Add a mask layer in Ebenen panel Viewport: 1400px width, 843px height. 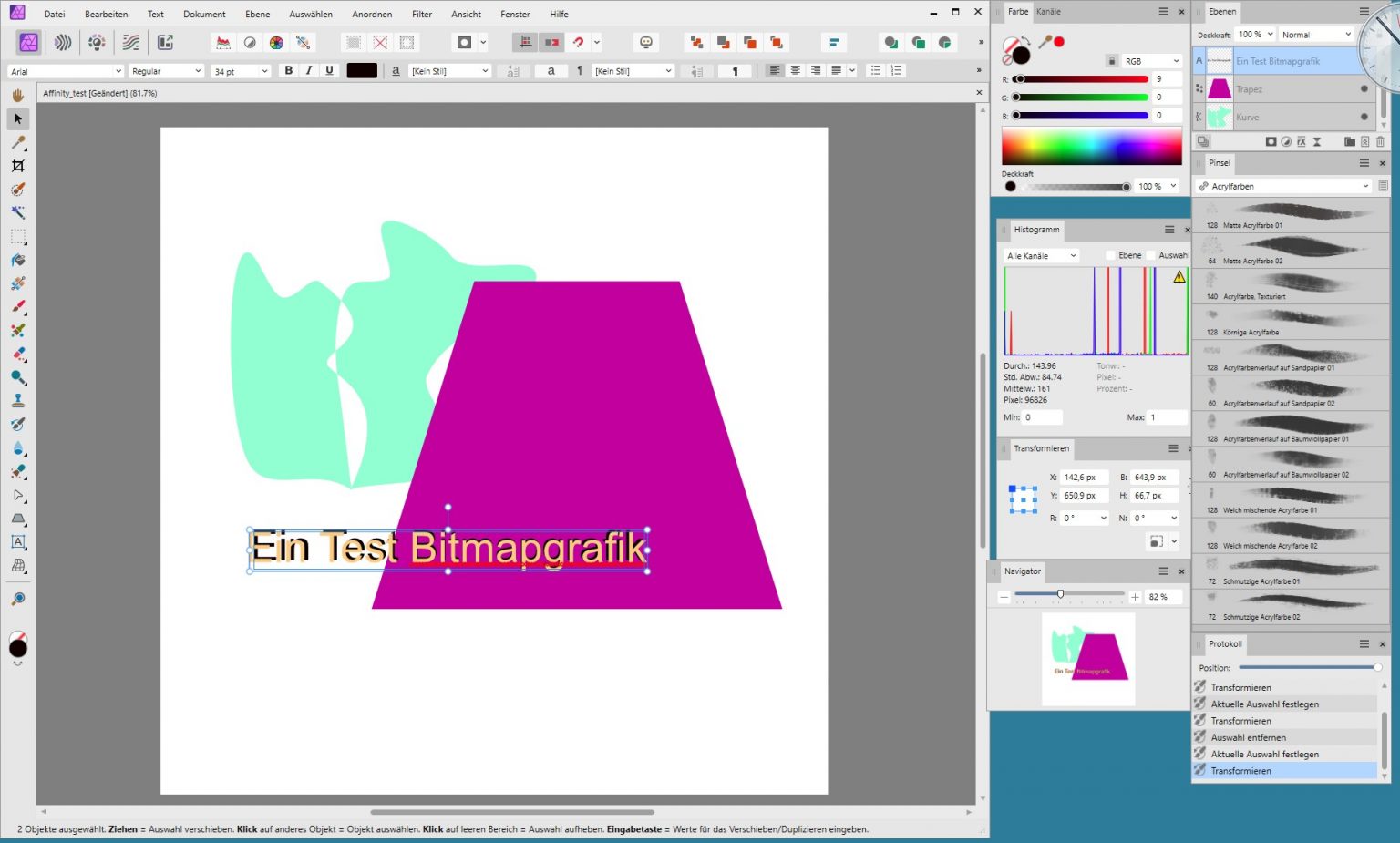(1271, 142)
